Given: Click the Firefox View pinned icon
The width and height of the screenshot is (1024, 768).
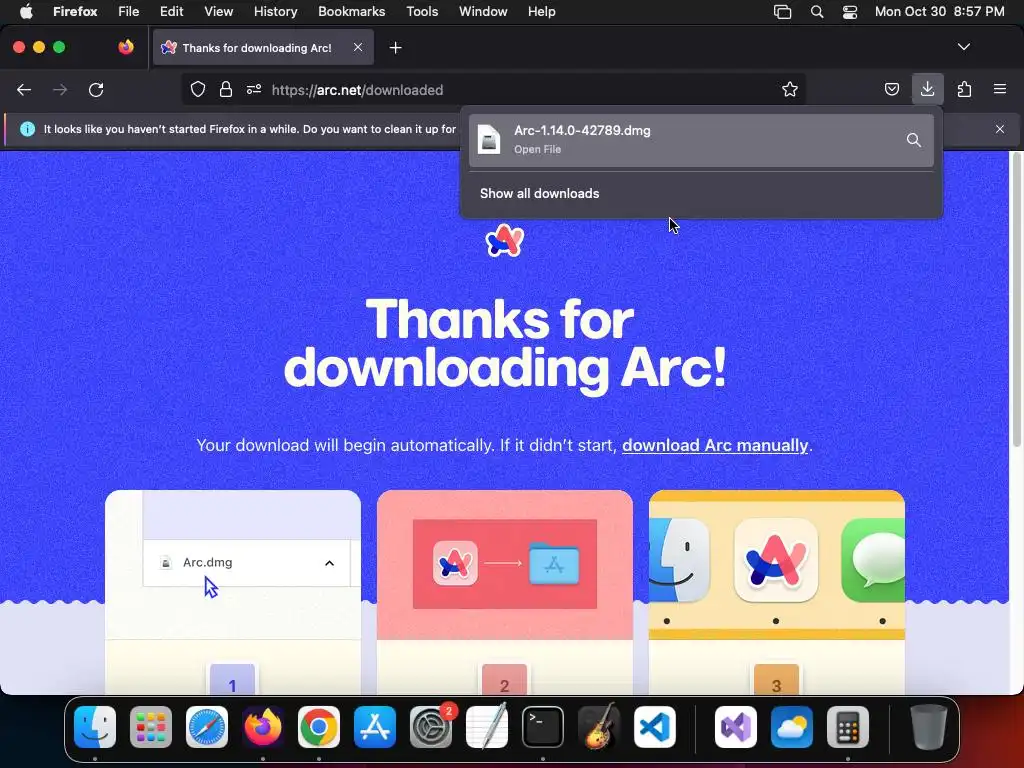Looking at the screenshot, I should point(126,47).
